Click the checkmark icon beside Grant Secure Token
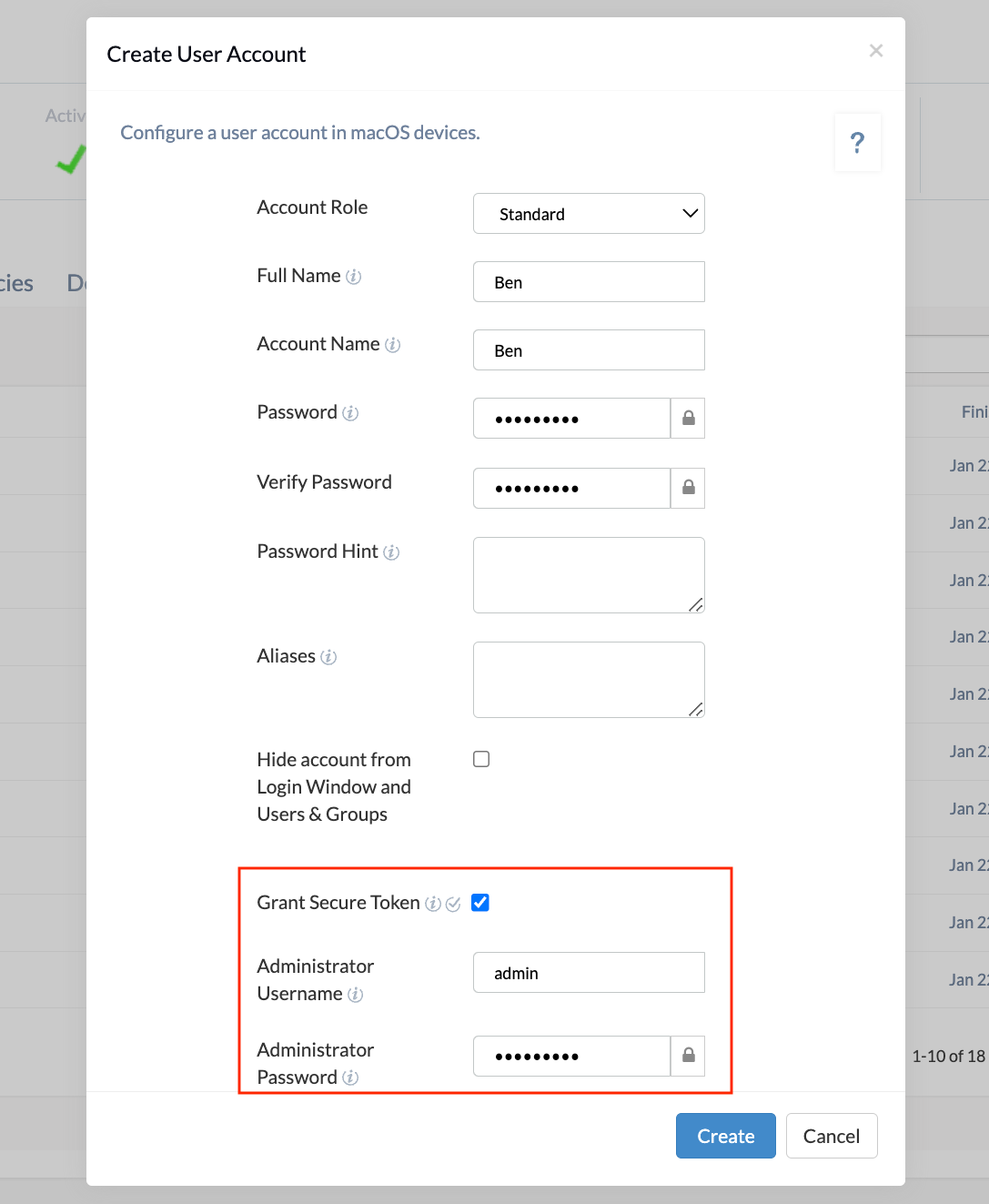The width and height of the screenshot is (989, 1204). click(453, 904)
